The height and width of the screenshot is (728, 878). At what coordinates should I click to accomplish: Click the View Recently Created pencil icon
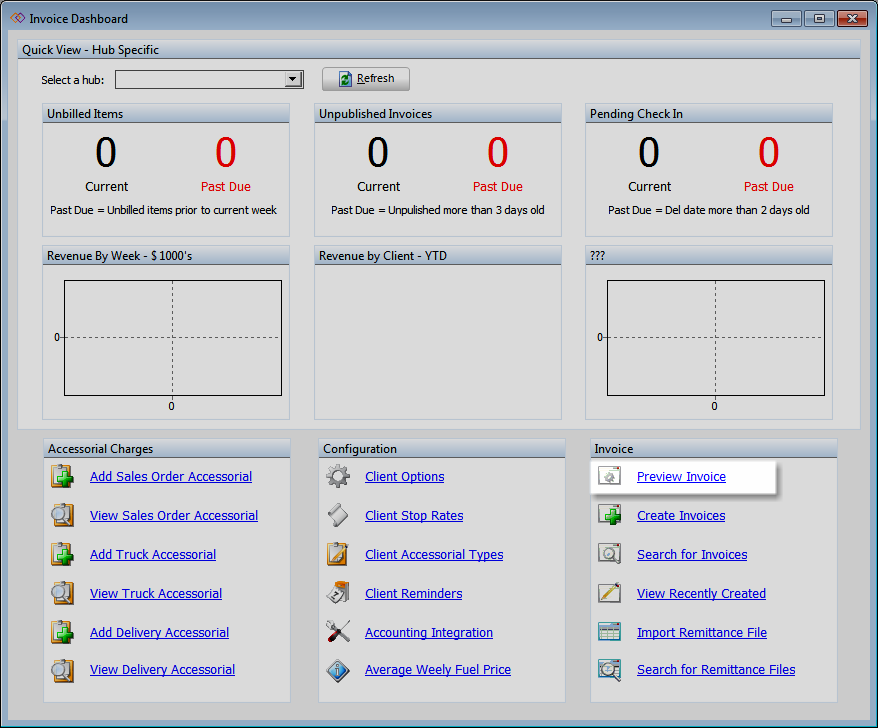[610, 592]
